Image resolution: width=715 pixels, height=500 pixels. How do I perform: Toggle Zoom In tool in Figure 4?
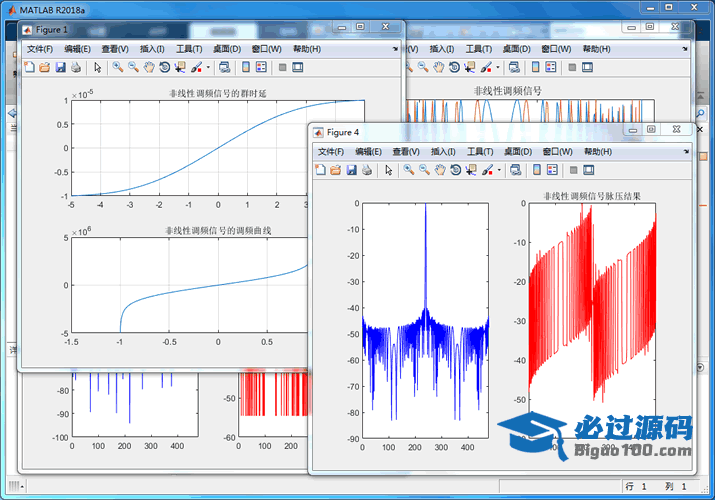coord(409,170)
